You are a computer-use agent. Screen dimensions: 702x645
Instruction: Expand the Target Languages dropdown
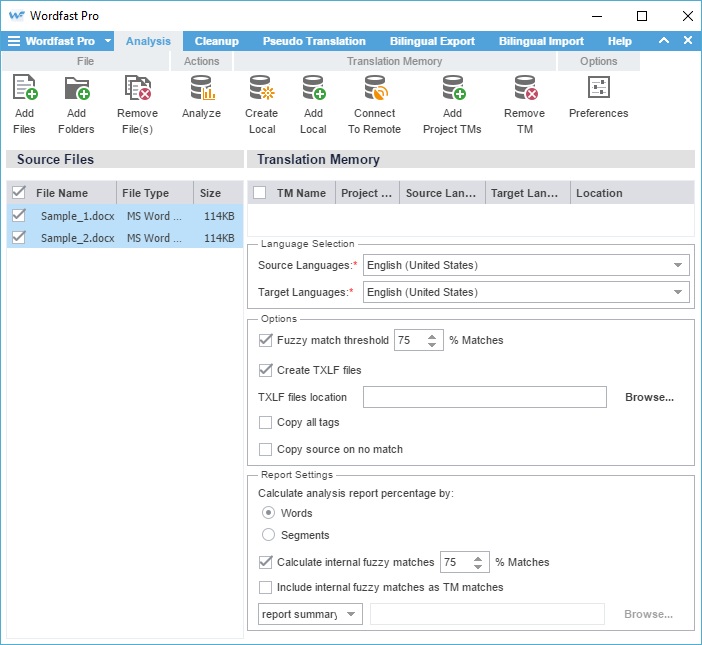[526, 292]
